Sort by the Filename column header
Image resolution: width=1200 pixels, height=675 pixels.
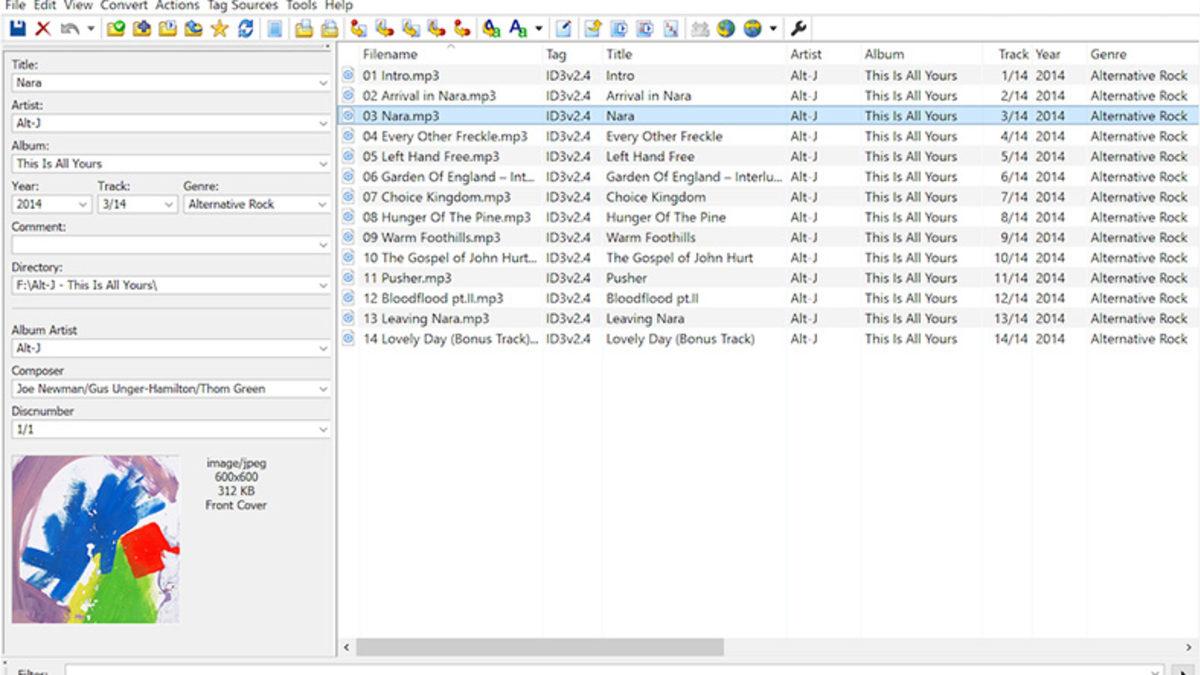pyautogui.click(x=390, y=54)
